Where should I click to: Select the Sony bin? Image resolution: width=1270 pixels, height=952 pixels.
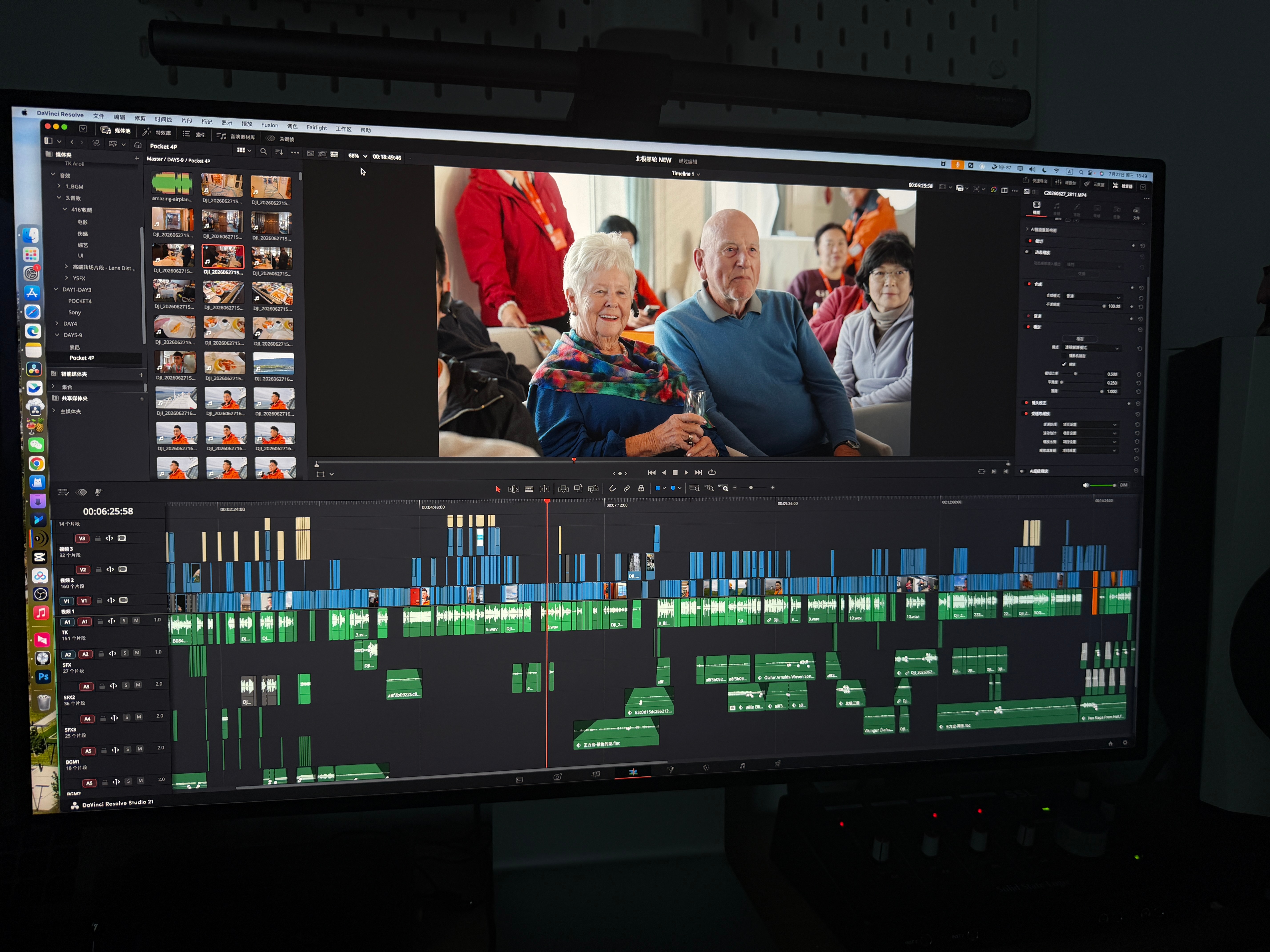(75, 313)
